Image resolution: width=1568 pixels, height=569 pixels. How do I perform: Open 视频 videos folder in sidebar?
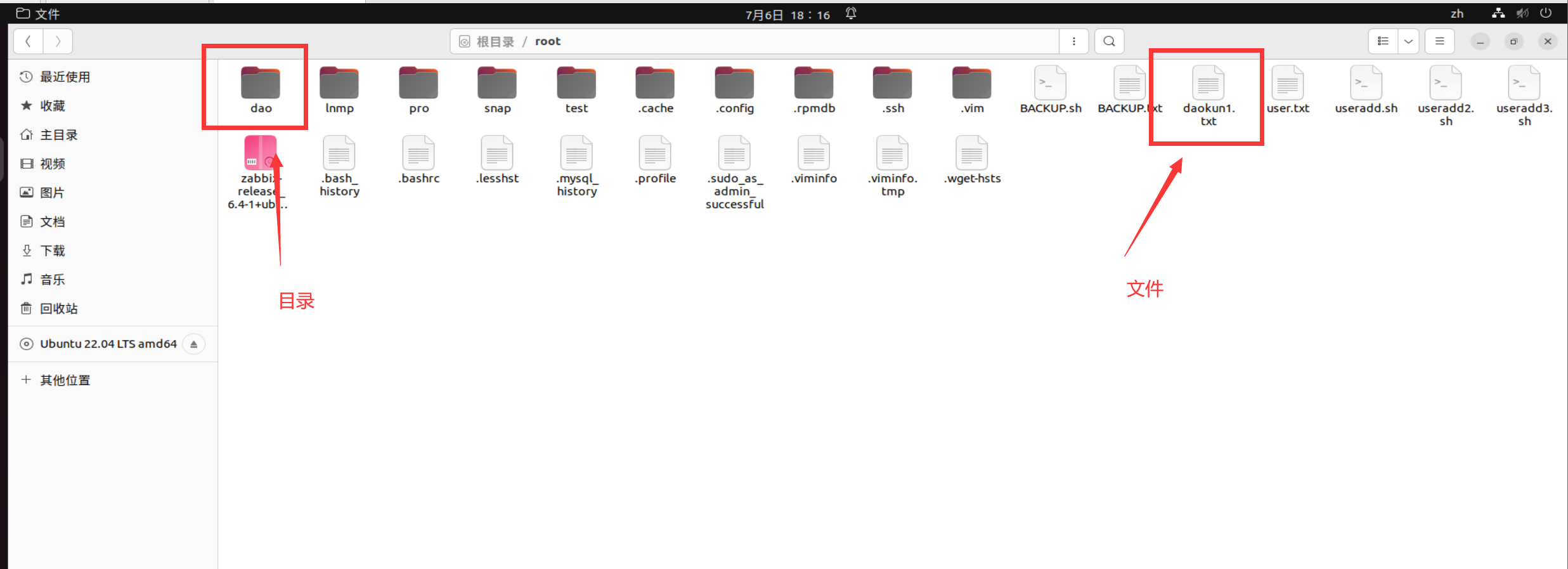pos(113,164)
